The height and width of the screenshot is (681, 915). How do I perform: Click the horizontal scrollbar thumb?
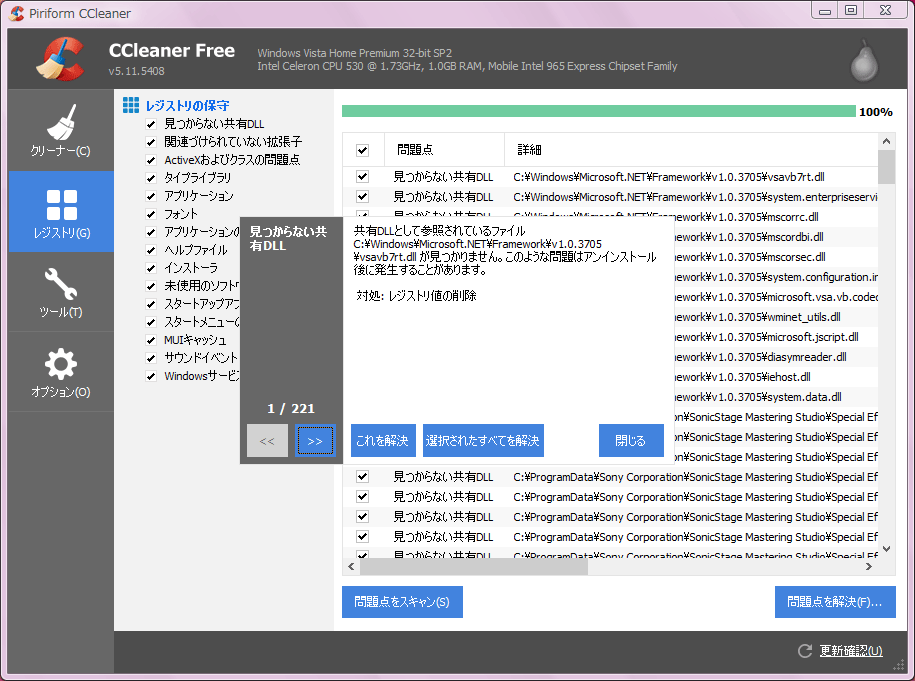474,566
